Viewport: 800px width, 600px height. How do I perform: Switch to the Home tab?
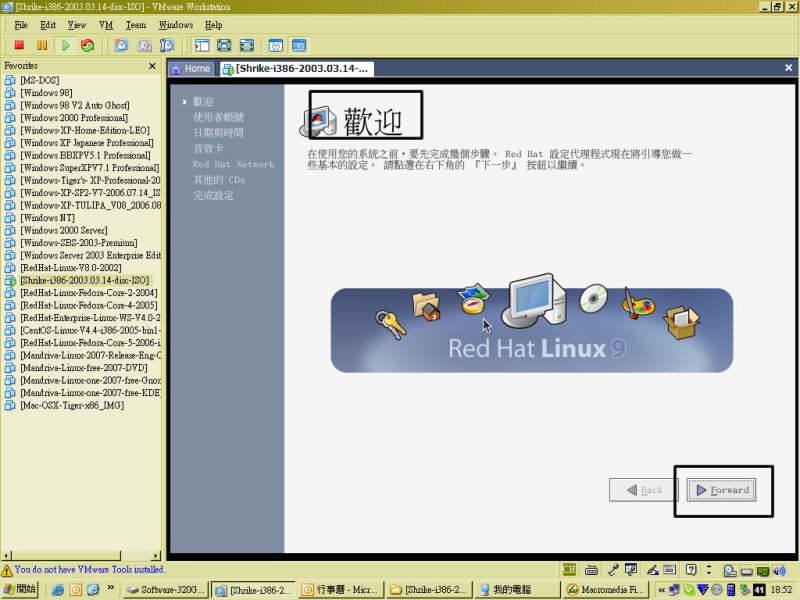click(x=192, y=68)
